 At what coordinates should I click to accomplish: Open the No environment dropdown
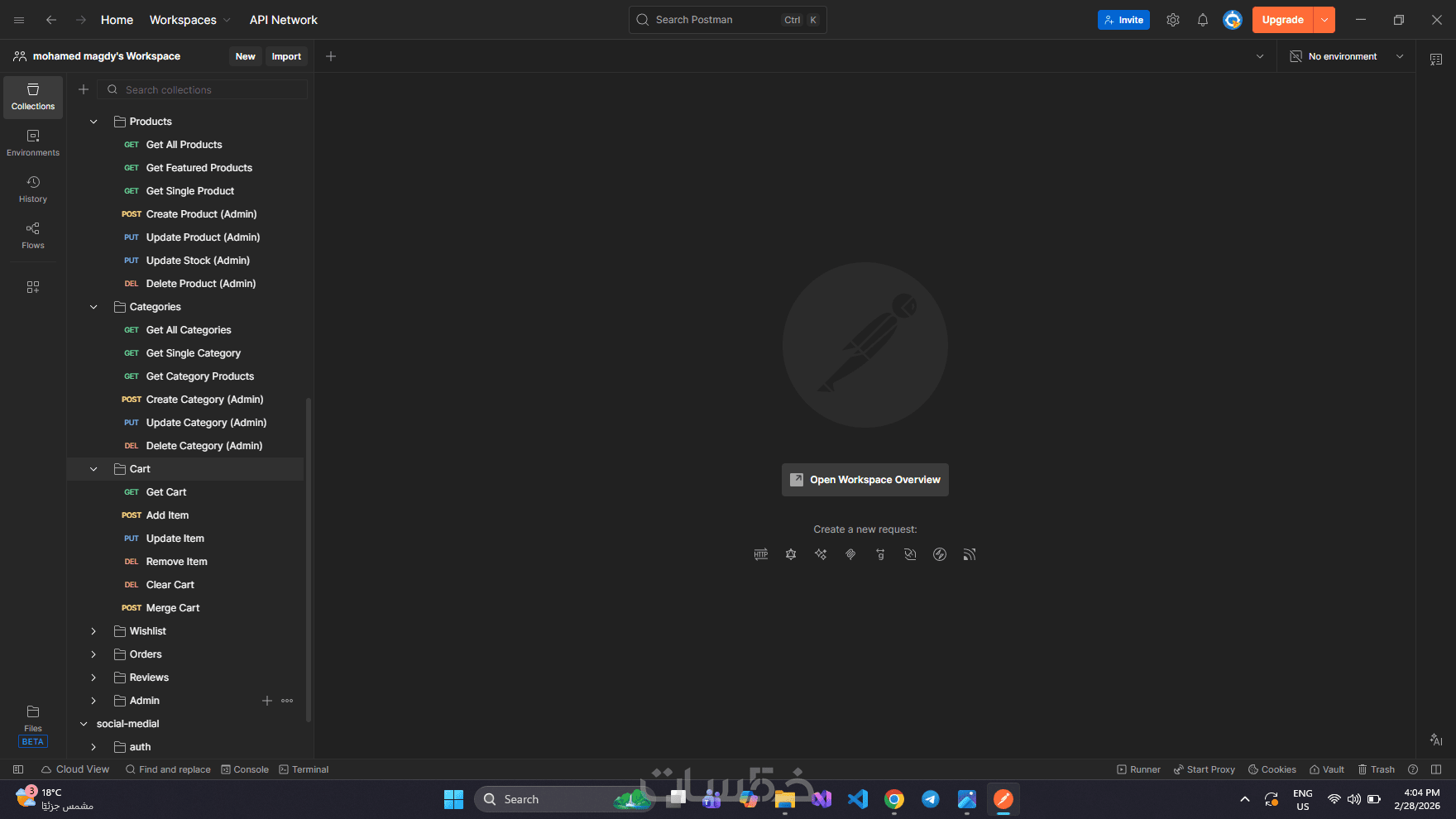[x=1347, y=56]
